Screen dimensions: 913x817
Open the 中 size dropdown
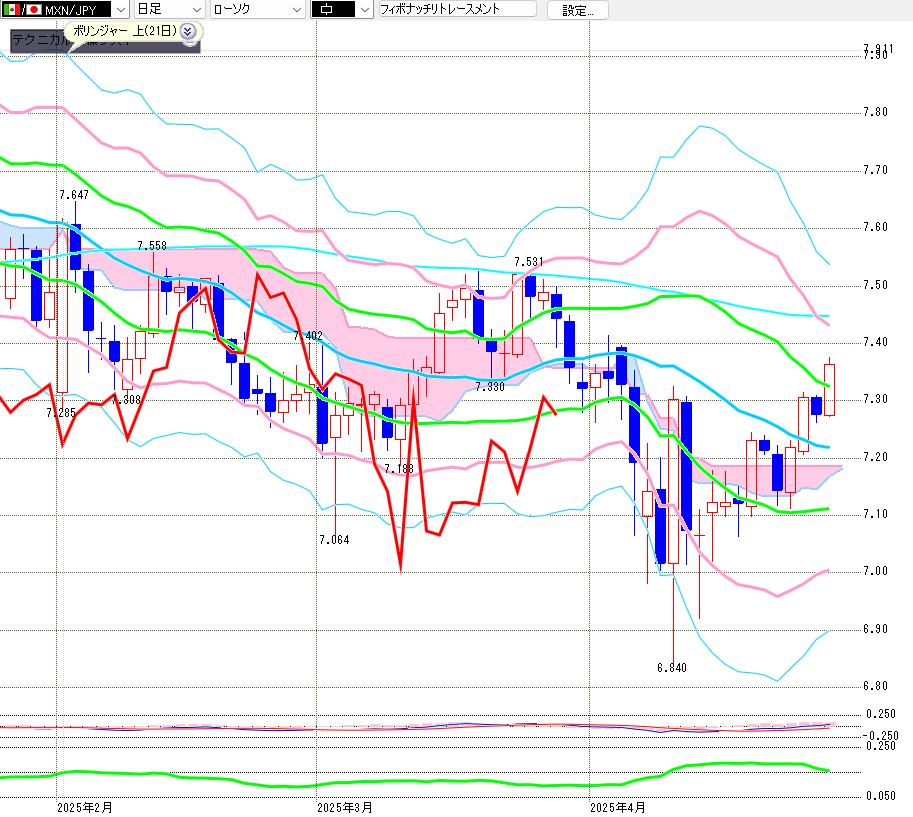pos(342,10)
